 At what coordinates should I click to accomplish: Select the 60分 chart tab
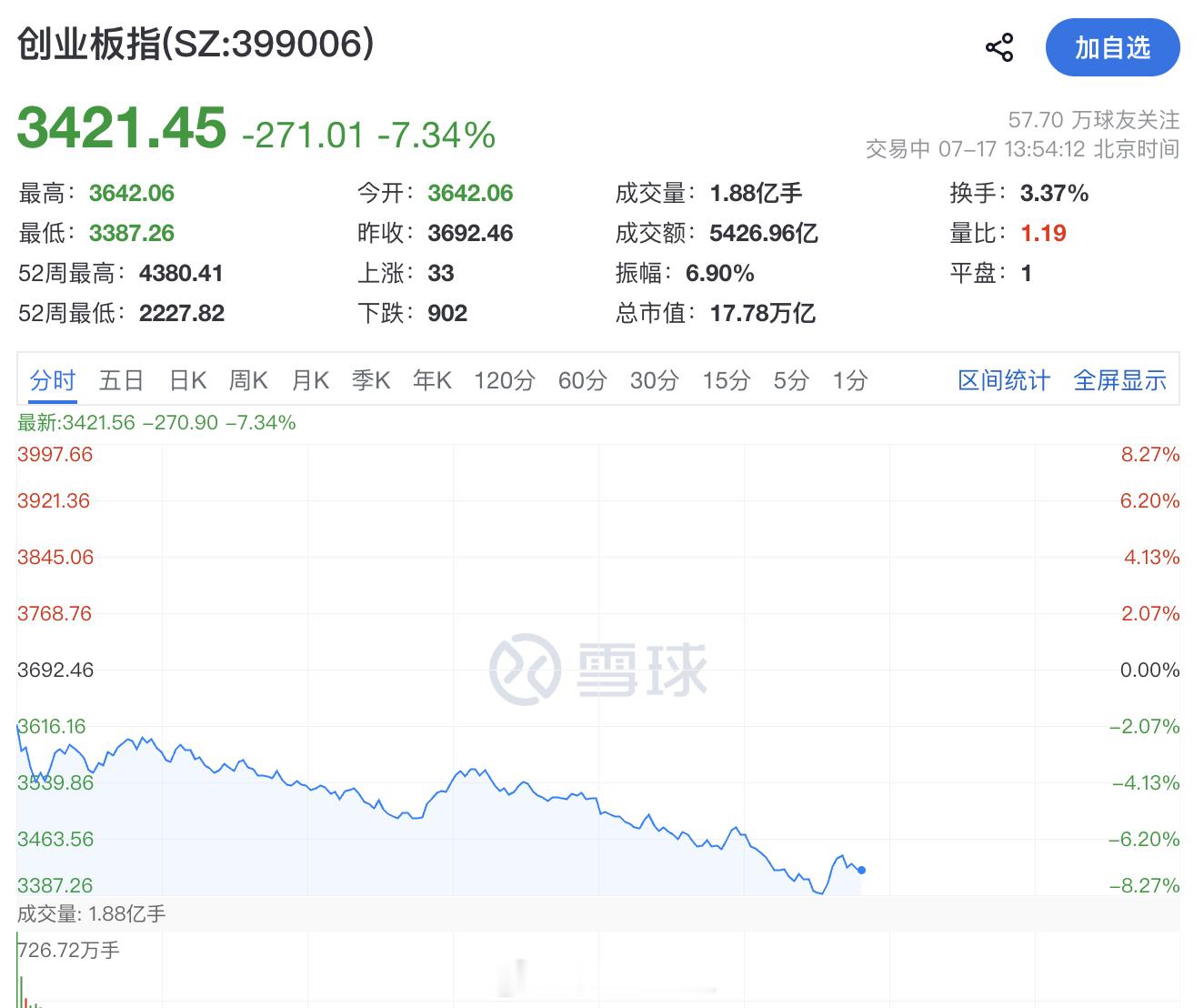click(582, 380)
